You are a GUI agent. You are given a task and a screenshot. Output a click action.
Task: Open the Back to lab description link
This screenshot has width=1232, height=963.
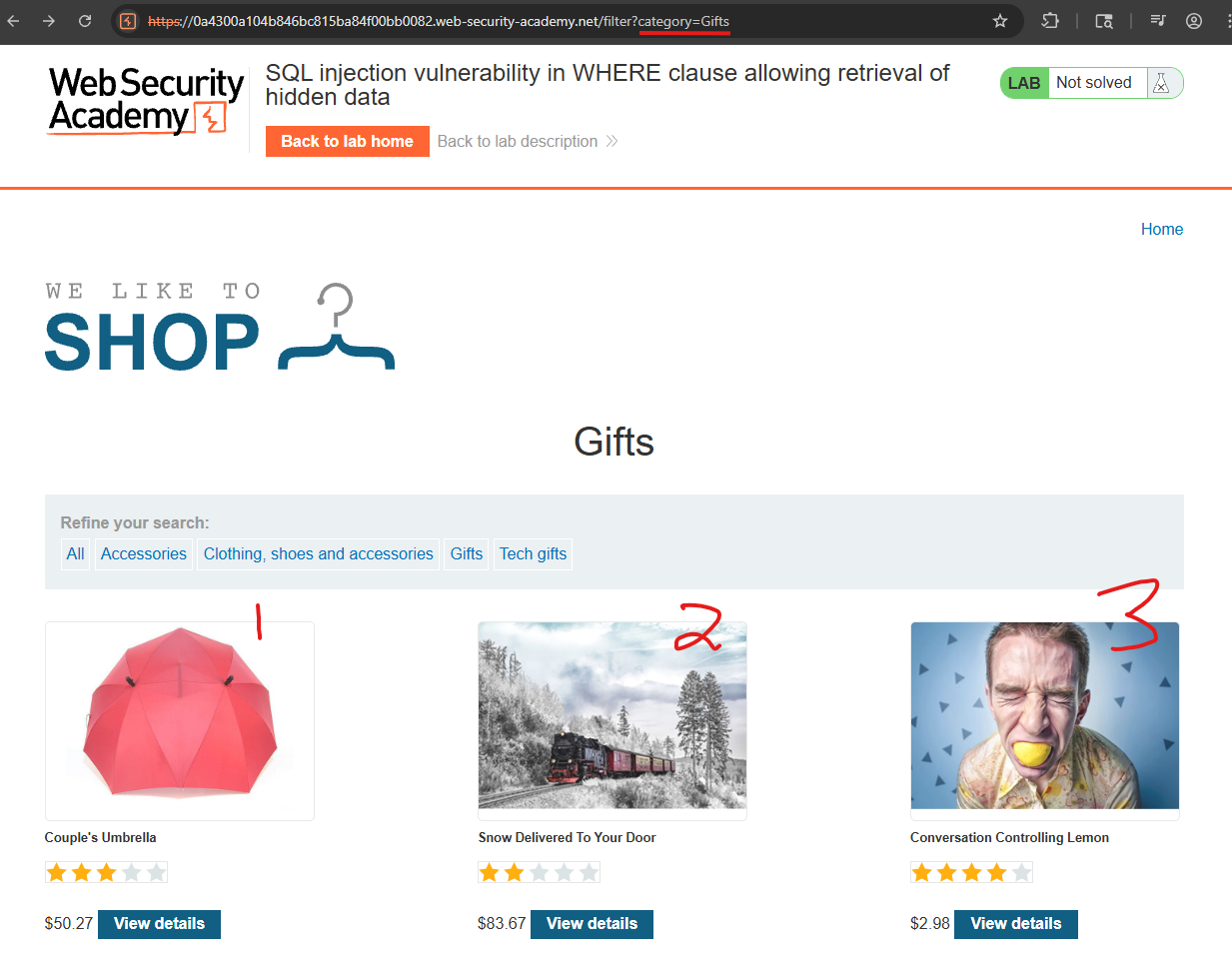point(528,142)
